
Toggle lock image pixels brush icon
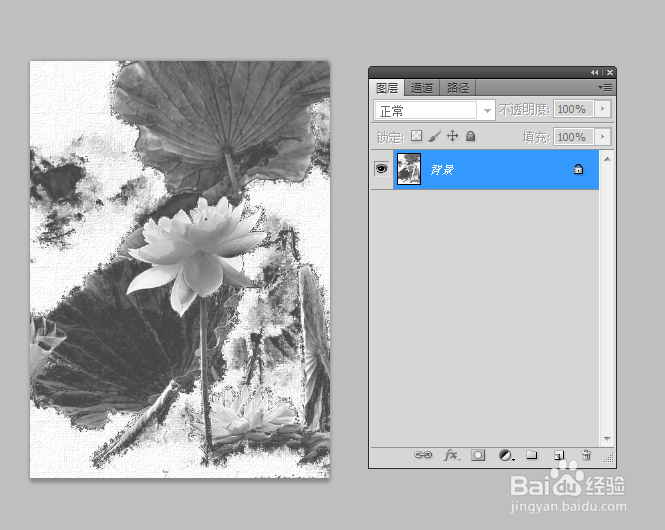coord(434,136)
